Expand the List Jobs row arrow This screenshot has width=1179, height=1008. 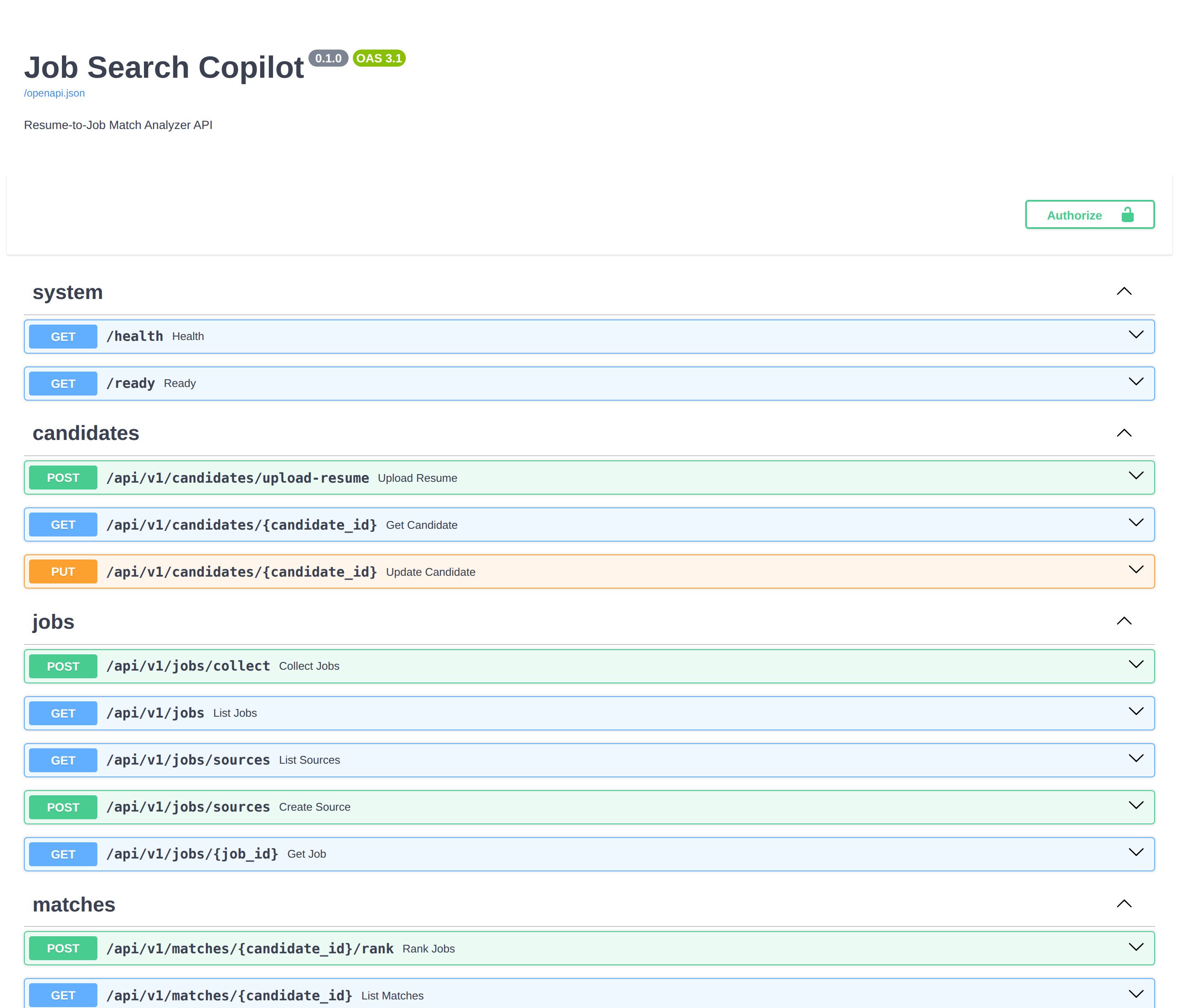click(x=1136, y=712)
